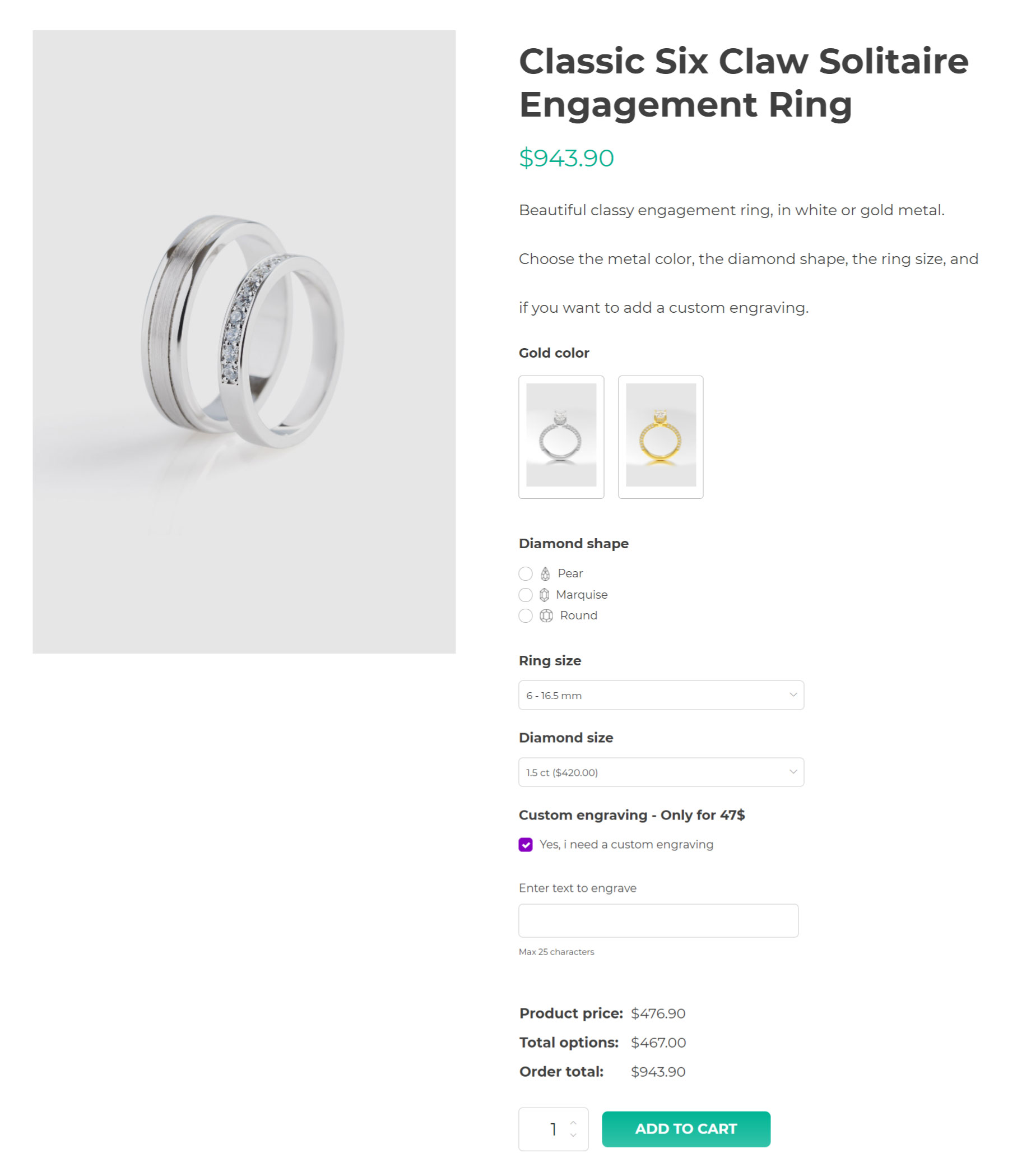Click the "Yes, i need a custom engraving" label

click(626, 845)
